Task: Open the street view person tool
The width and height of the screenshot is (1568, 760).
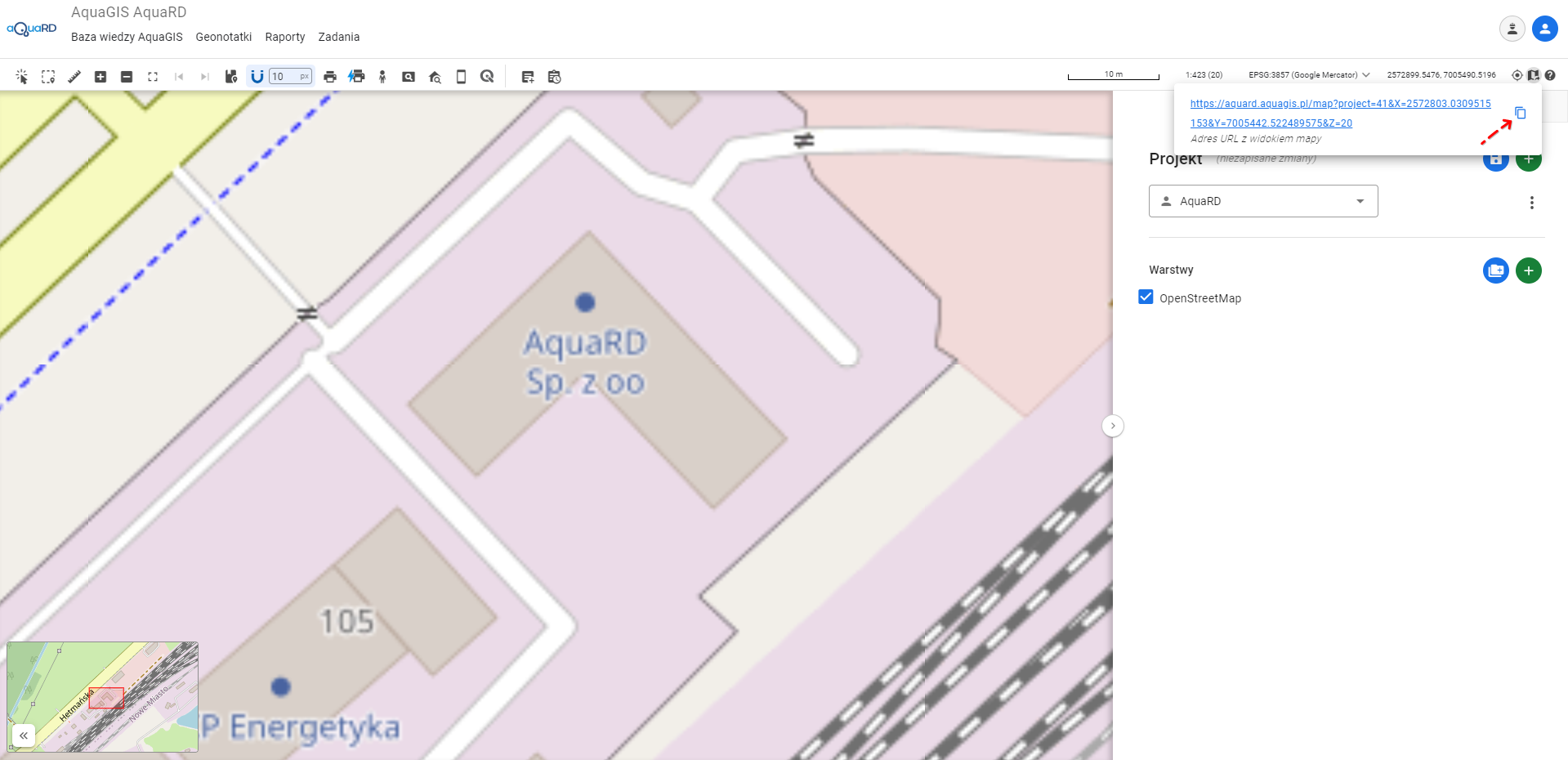Action: (382, 77)
